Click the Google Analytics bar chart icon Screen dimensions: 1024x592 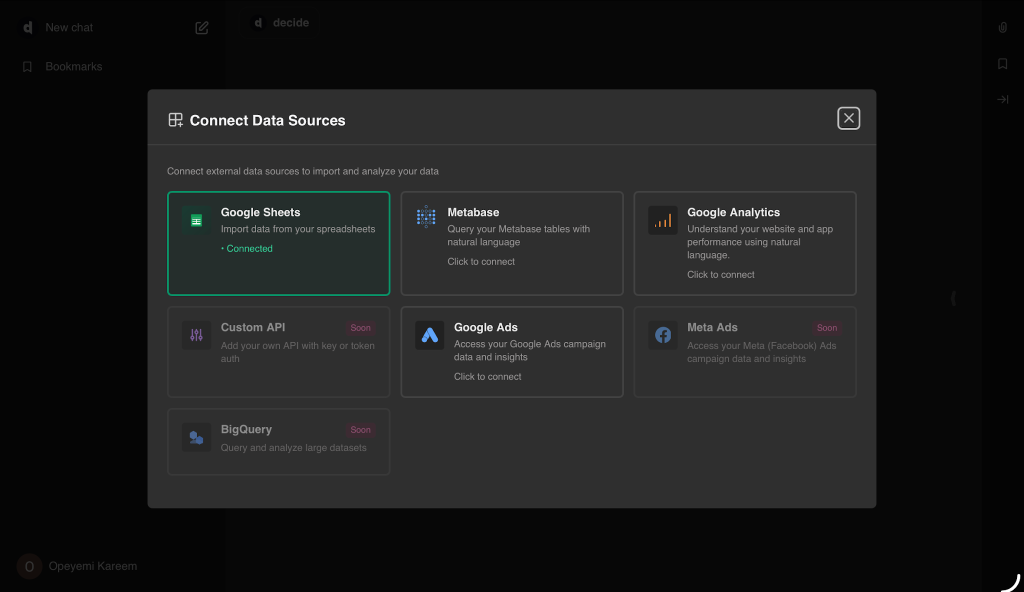(x=662, y=221)
